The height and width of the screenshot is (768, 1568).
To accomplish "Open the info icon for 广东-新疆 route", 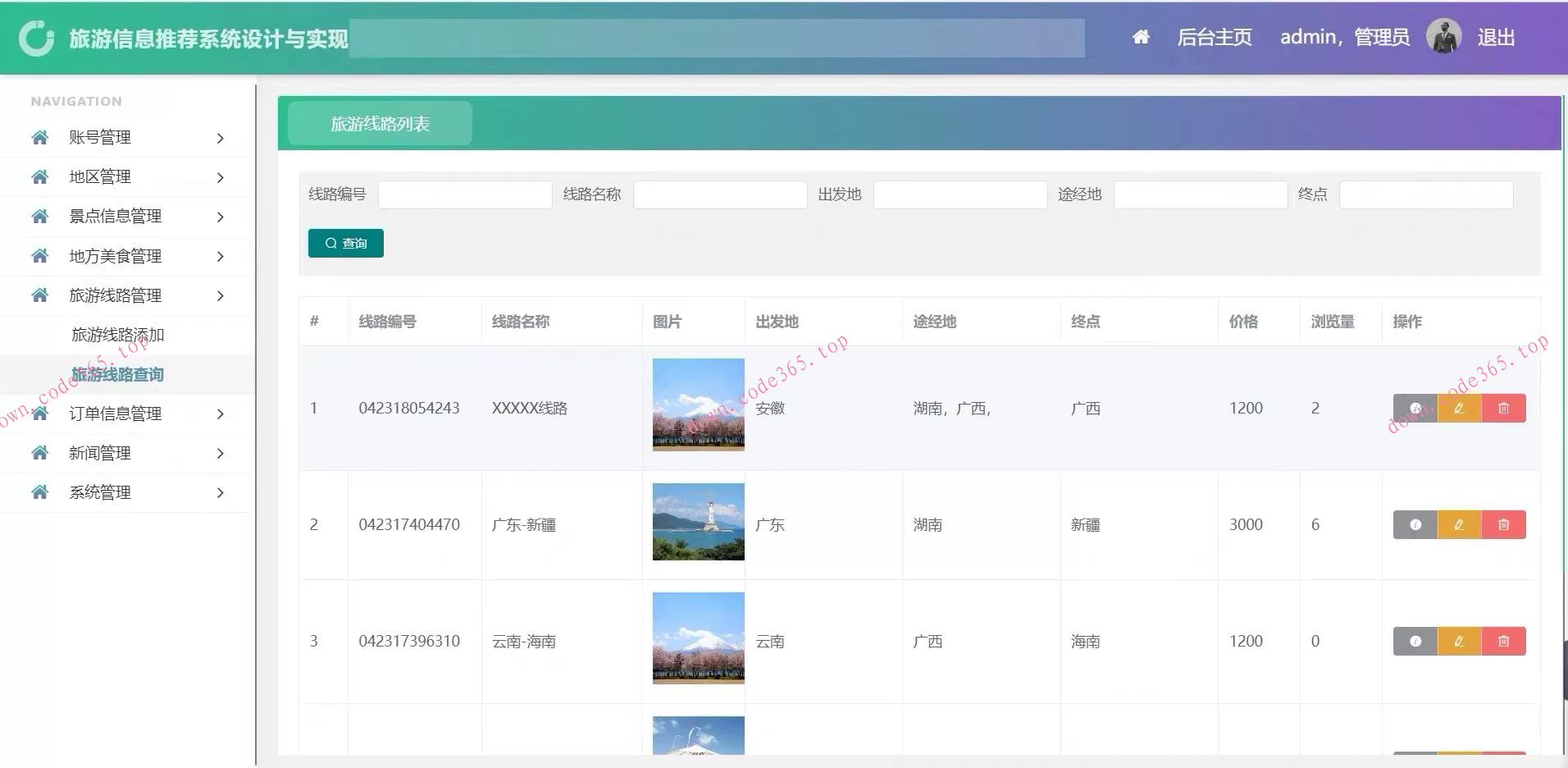I will (x=1415, y=524).
